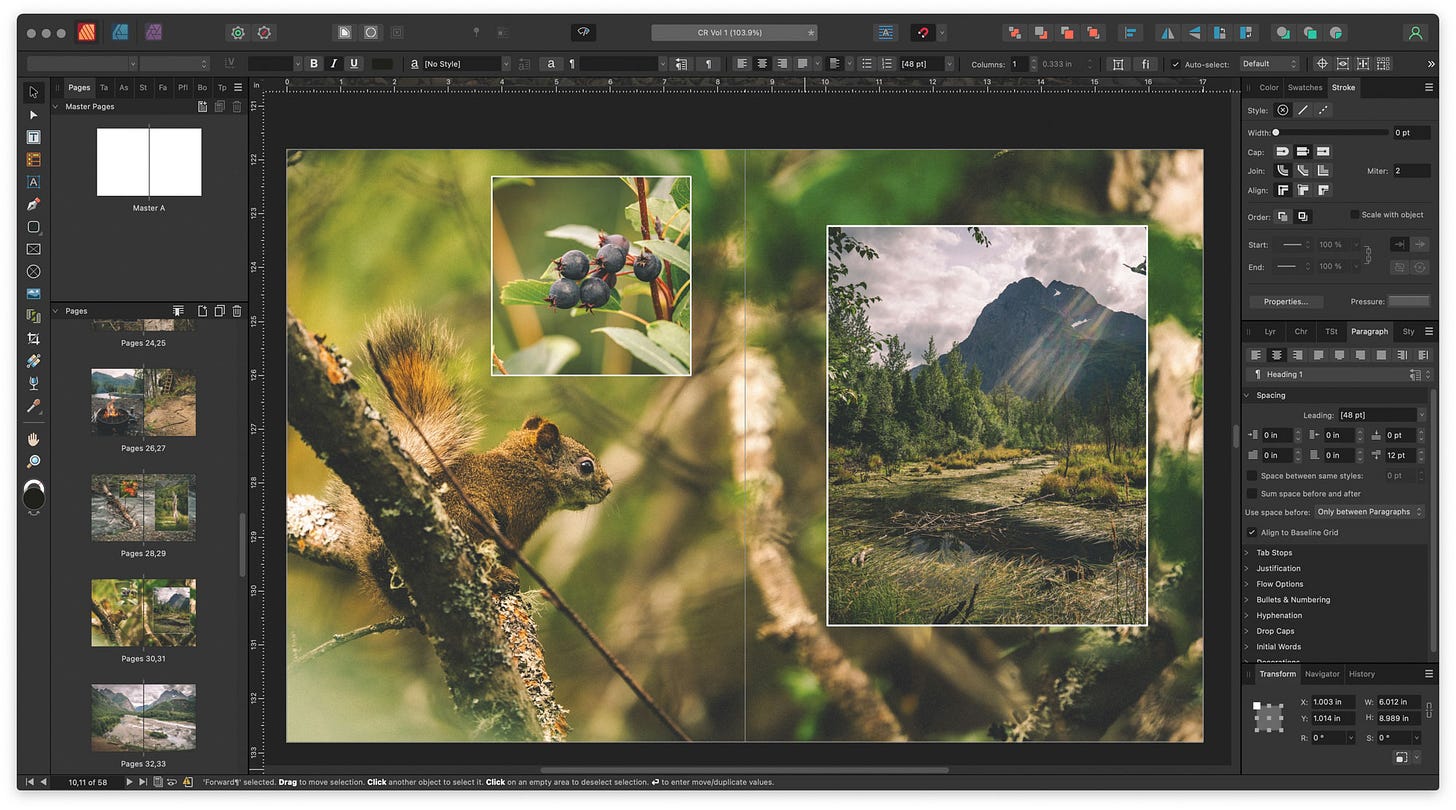This screenshot has width=1456, height=810.
Task: Toggle Italic text formatting
Action: pyautogui.click(x=334, y=64)
